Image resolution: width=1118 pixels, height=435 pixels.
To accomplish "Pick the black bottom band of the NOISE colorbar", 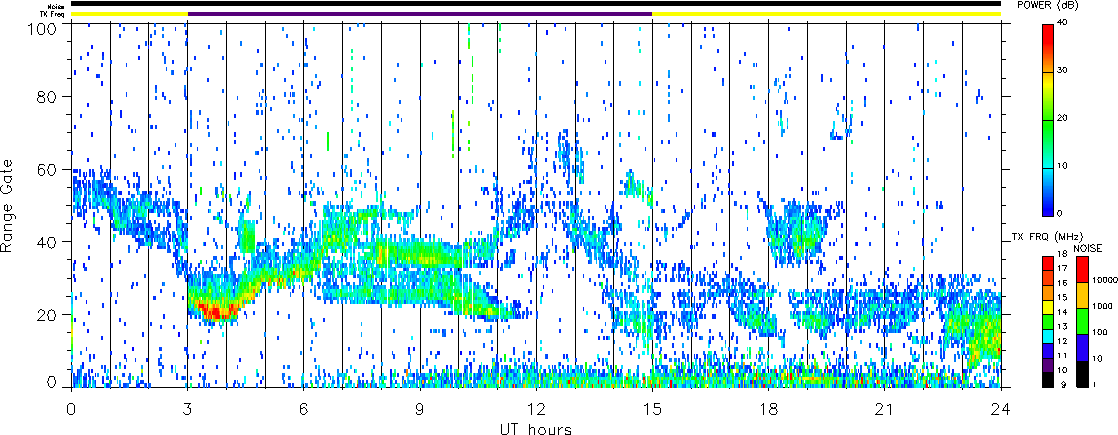I will (x=1082, y=374).
